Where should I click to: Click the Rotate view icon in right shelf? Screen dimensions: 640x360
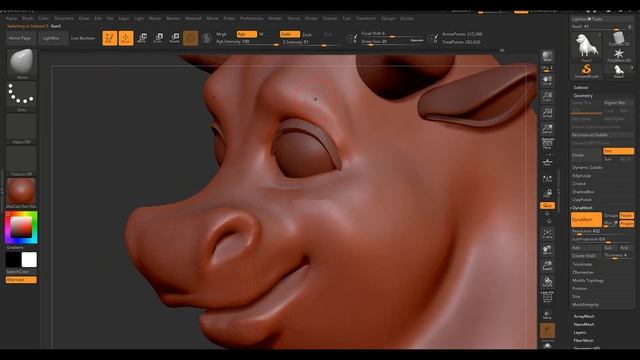547,282
